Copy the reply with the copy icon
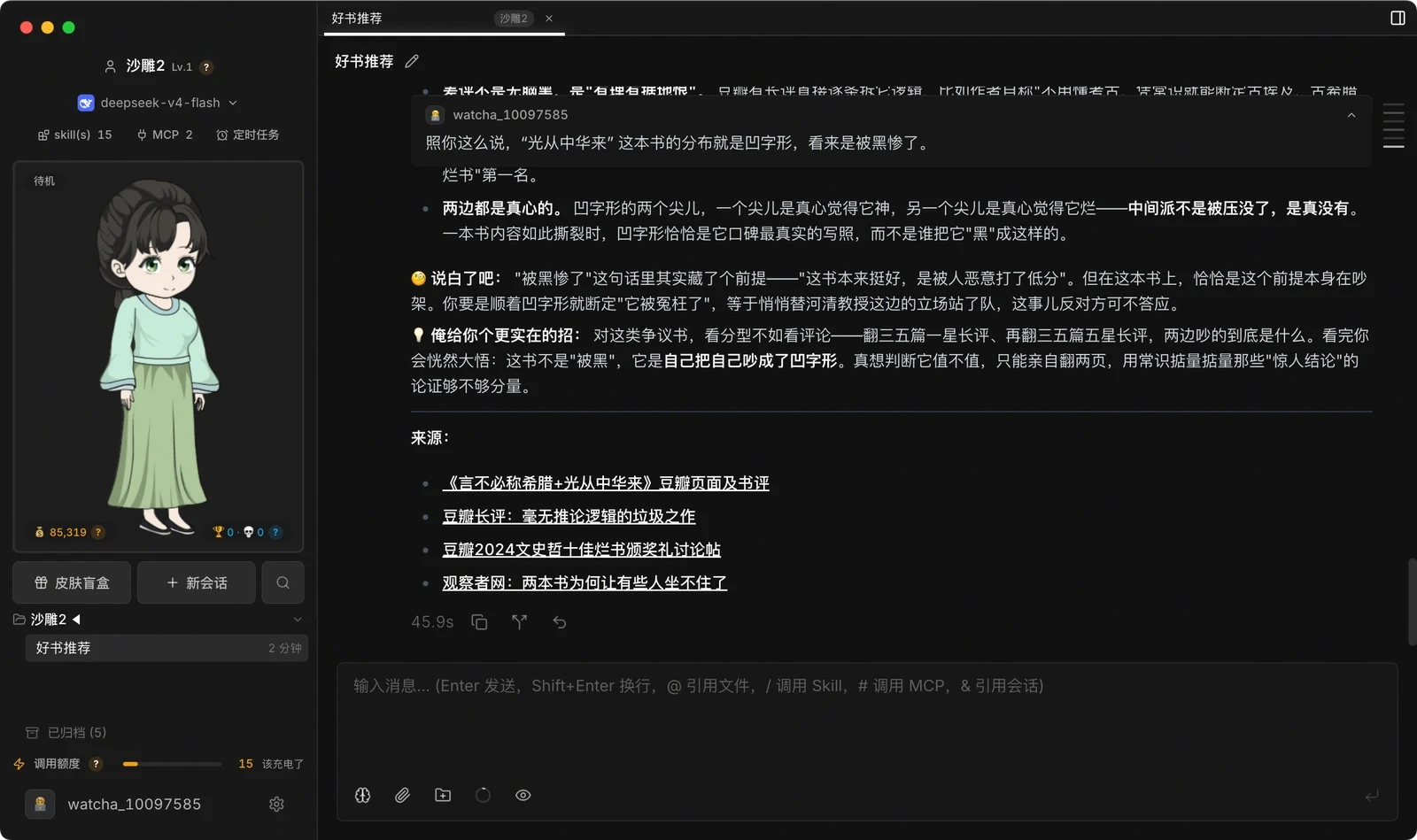 (479, 622)
